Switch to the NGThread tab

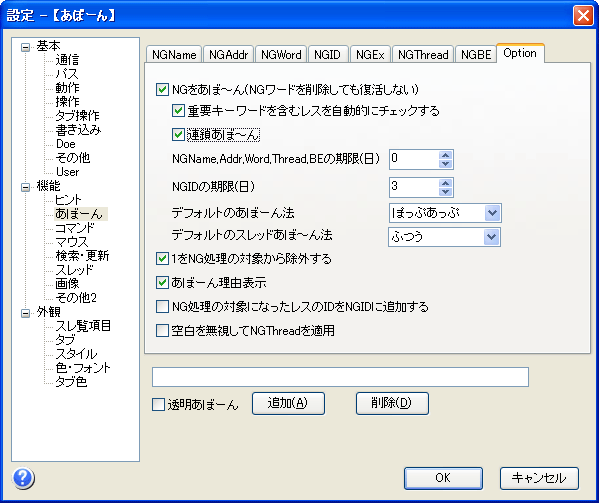(x=423, y=55)
